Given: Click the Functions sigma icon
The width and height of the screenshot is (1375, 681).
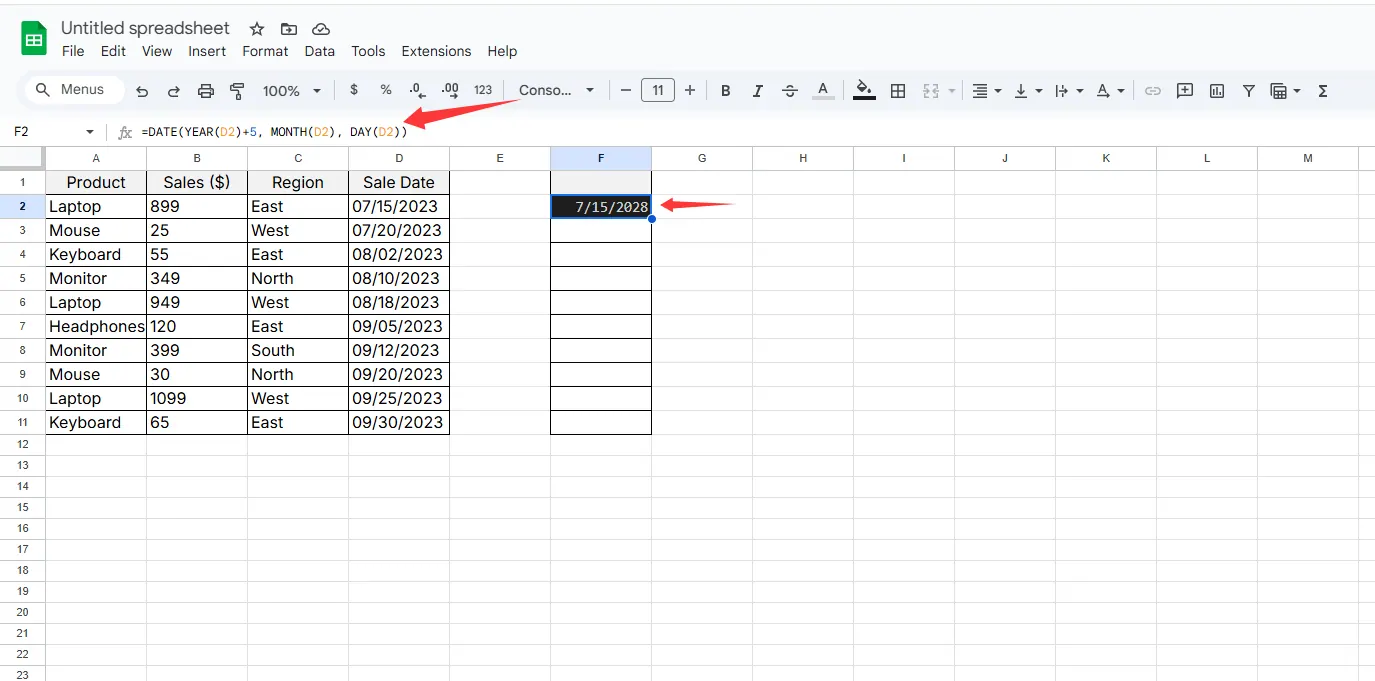Looking at the screenshot, I should coord(1323,91).
